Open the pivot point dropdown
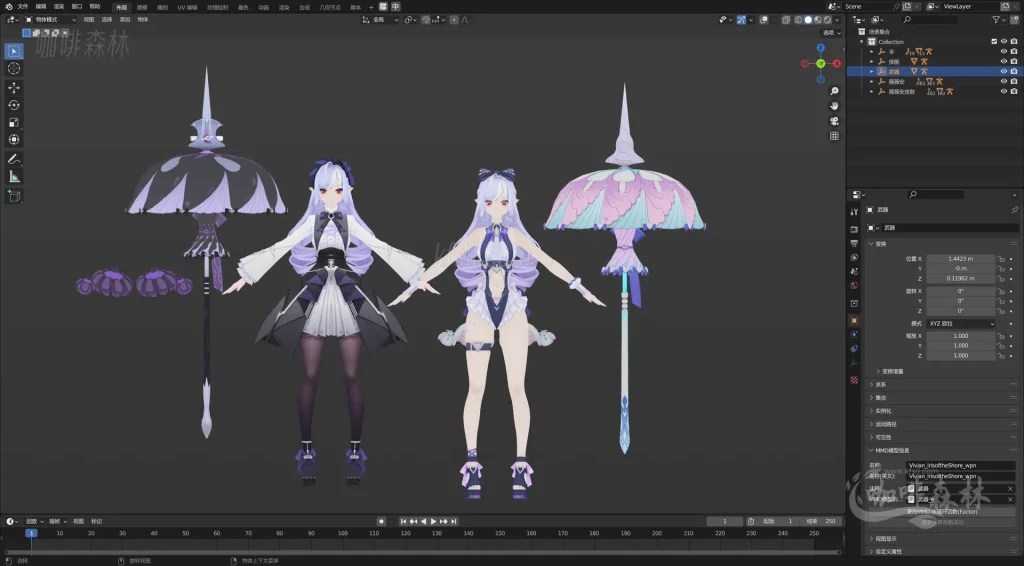This screenshot has height=566, width=1024. (x=410, y=20)
